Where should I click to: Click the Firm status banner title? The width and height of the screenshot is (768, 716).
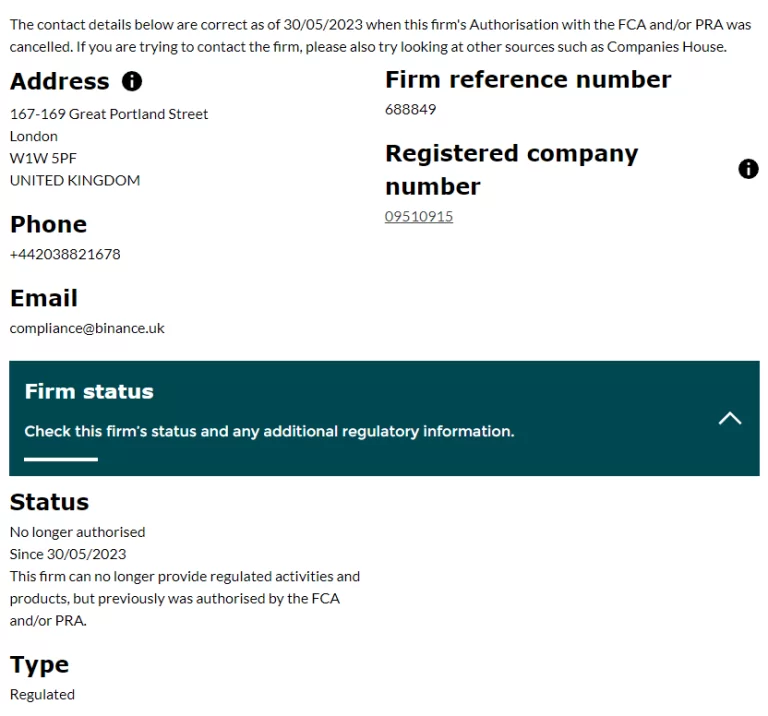coord(89,392)
